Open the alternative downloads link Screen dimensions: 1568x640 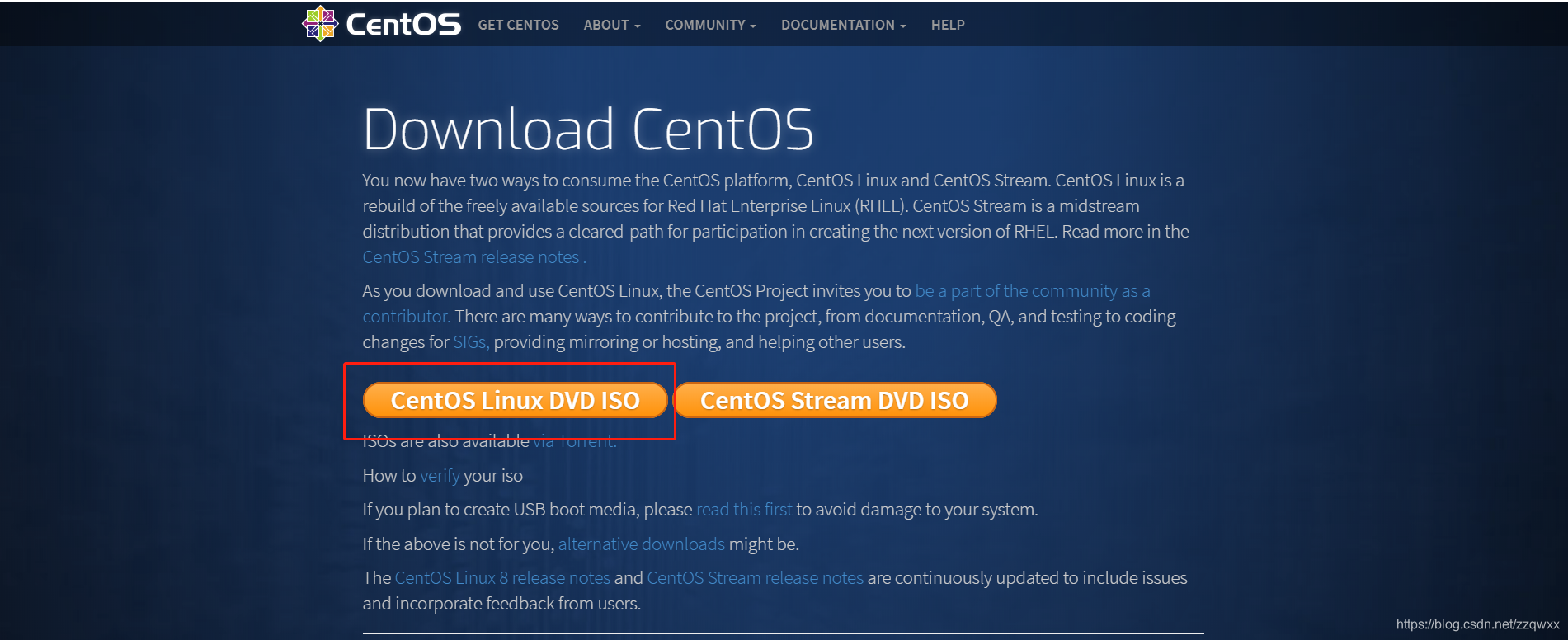pos(642,544)
